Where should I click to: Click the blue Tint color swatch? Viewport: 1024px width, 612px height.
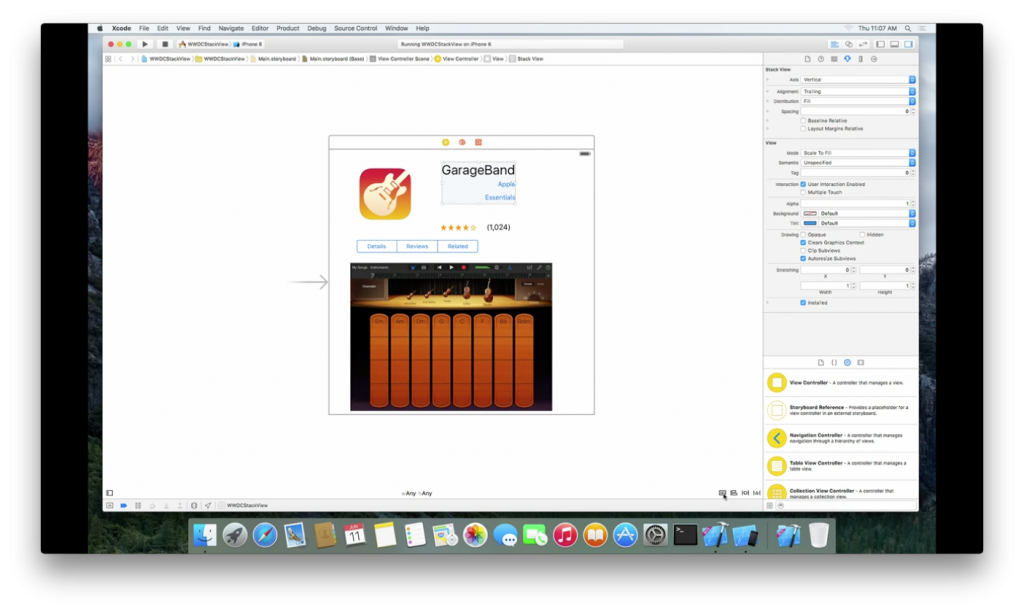(x=810, y=223)
